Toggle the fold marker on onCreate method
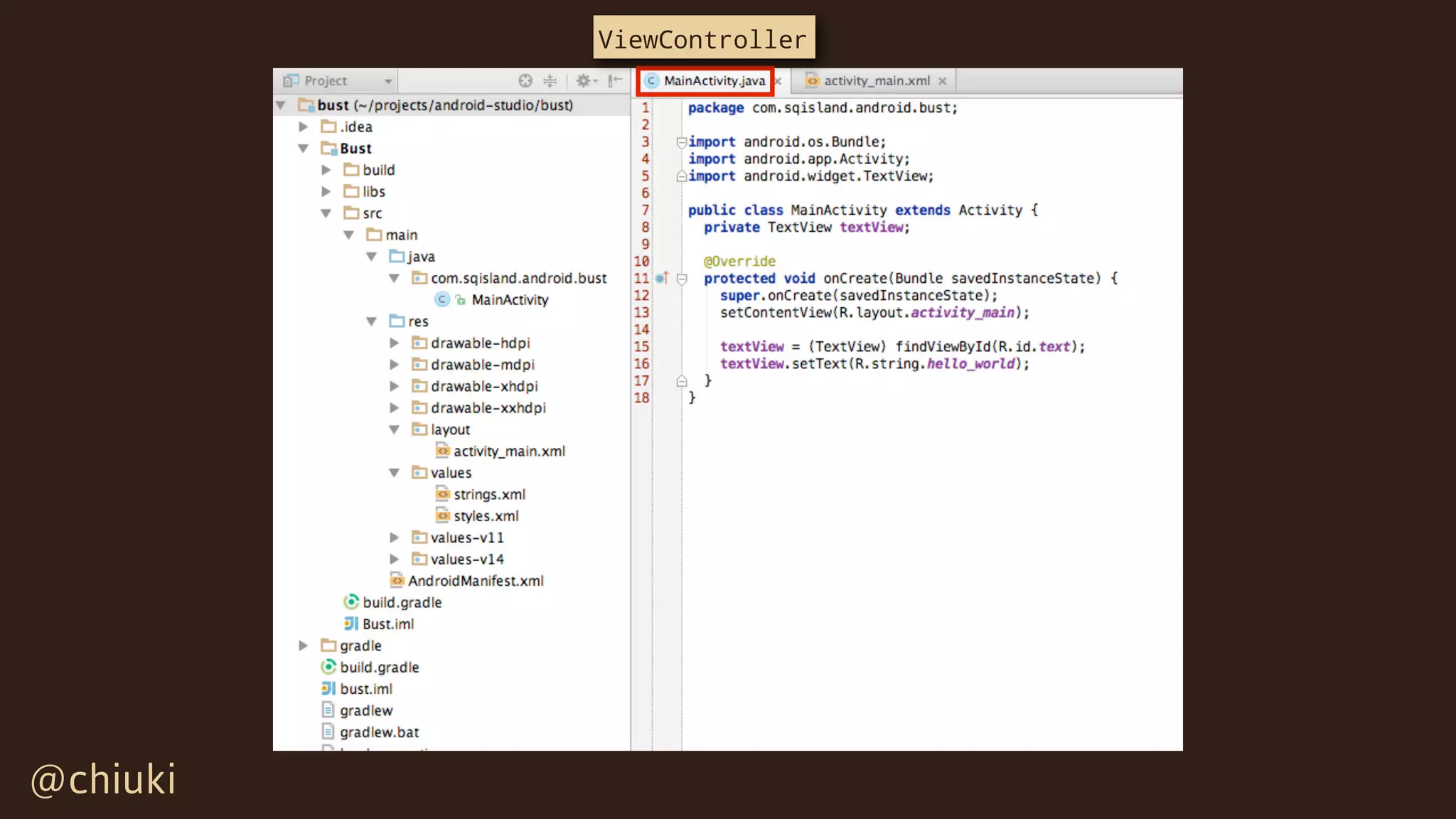This screenshot has height=819, width=1456. tap(682, 279)
